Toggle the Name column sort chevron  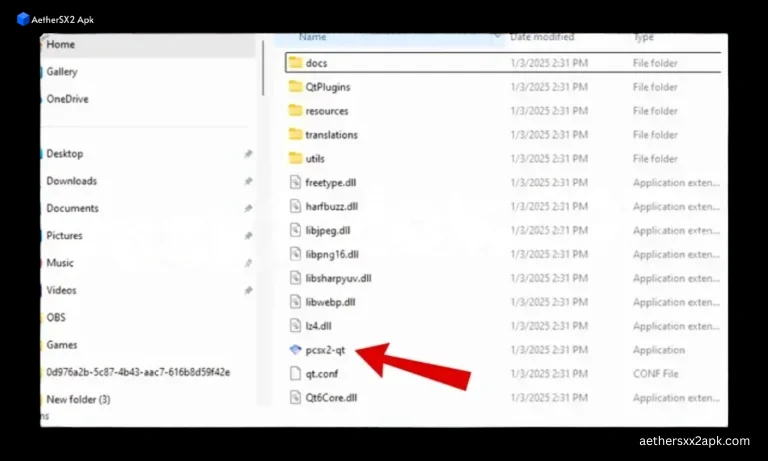[498, 36]
